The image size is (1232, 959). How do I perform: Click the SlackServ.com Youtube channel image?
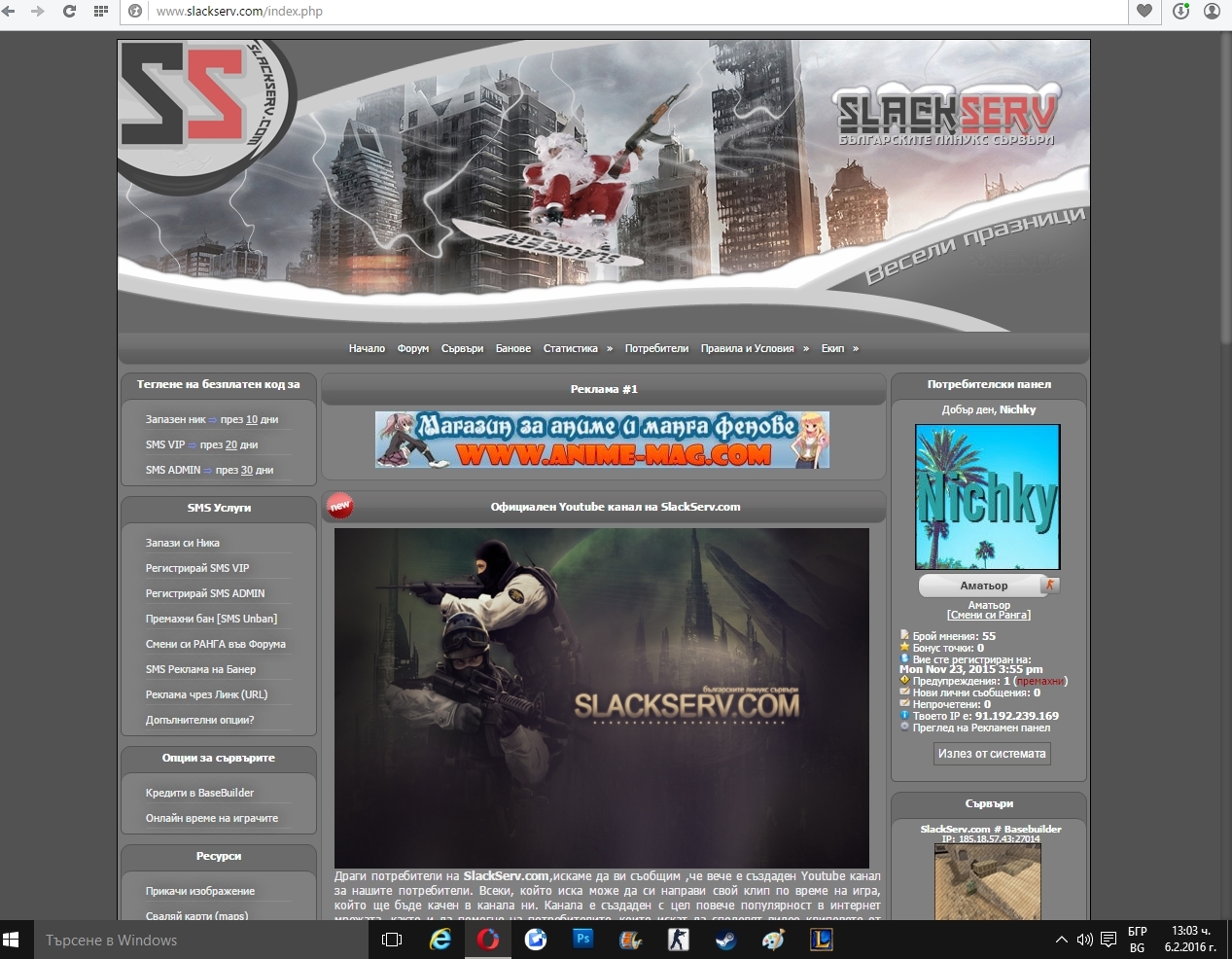(602, 698)
